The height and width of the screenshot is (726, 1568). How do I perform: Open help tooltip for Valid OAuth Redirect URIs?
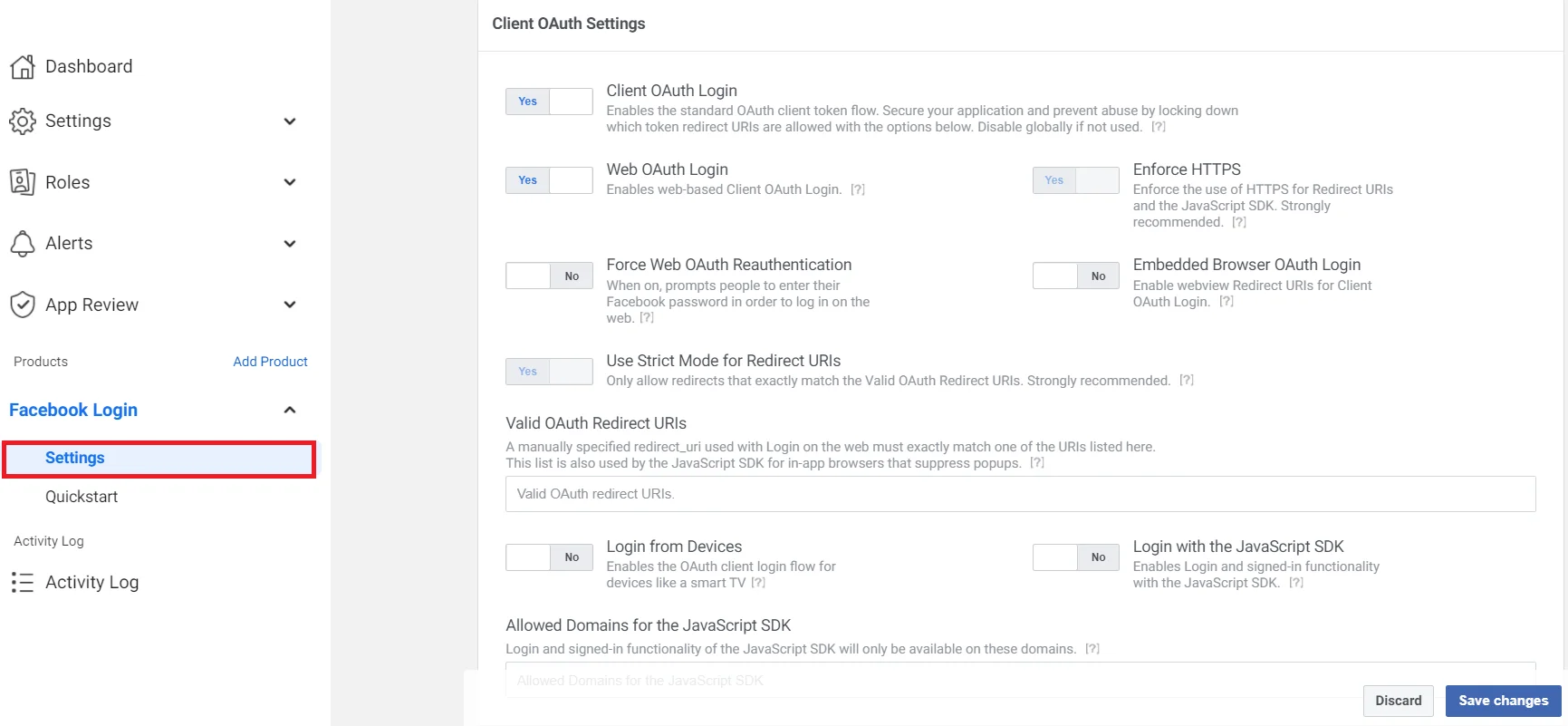pos(1037,463)
